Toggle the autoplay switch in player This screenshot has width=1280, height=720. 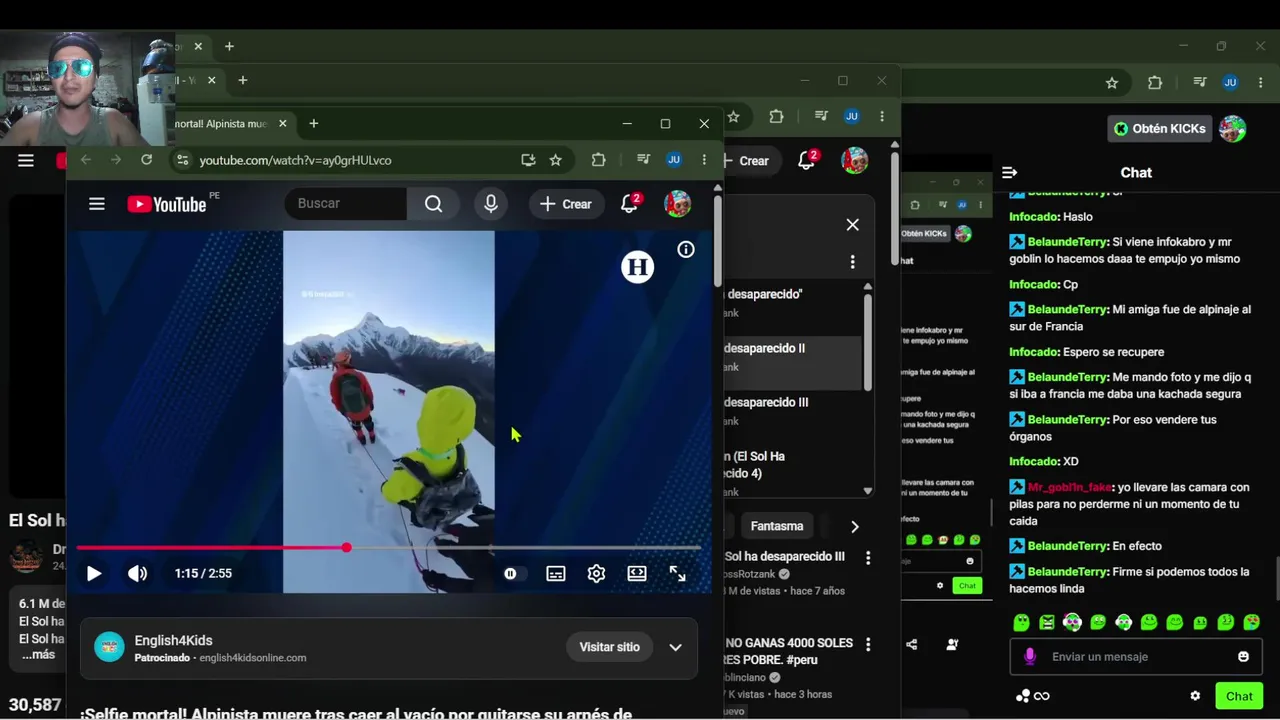click(x=510, y=573)
